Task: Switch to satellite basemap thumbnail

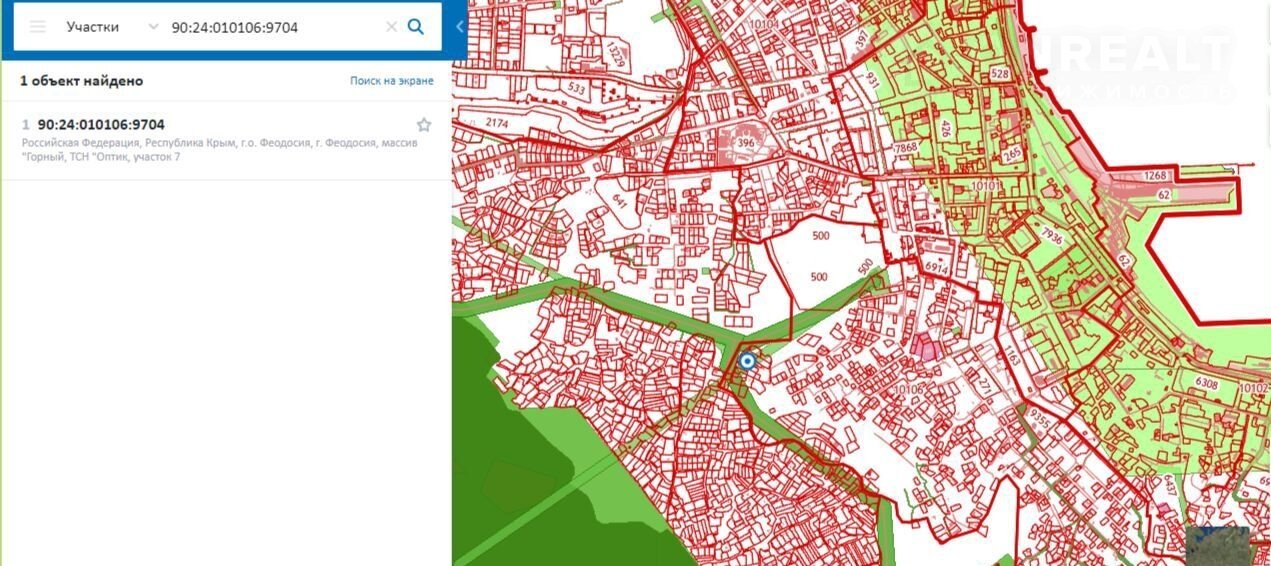Action: pos(1217,545)
